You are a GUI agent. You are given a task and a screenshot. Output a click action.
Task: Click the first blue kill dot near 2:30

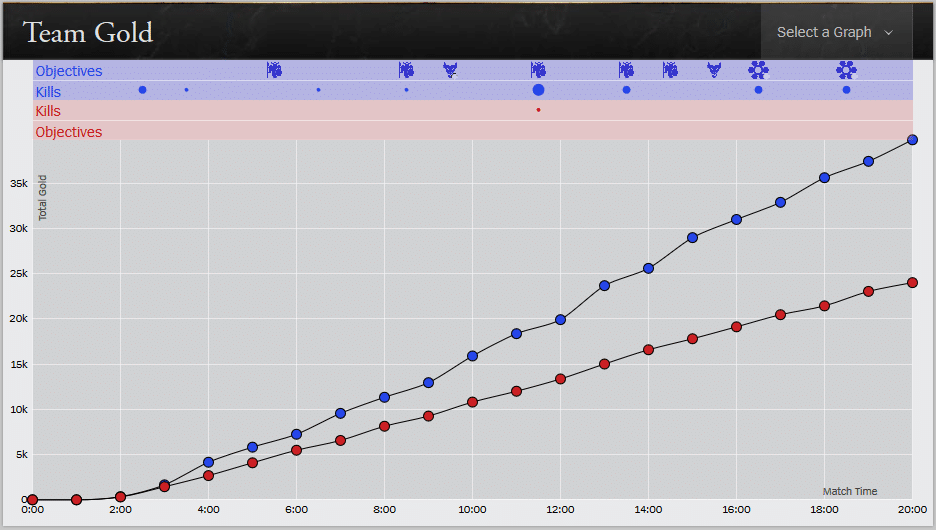click(x=142, y=90)
